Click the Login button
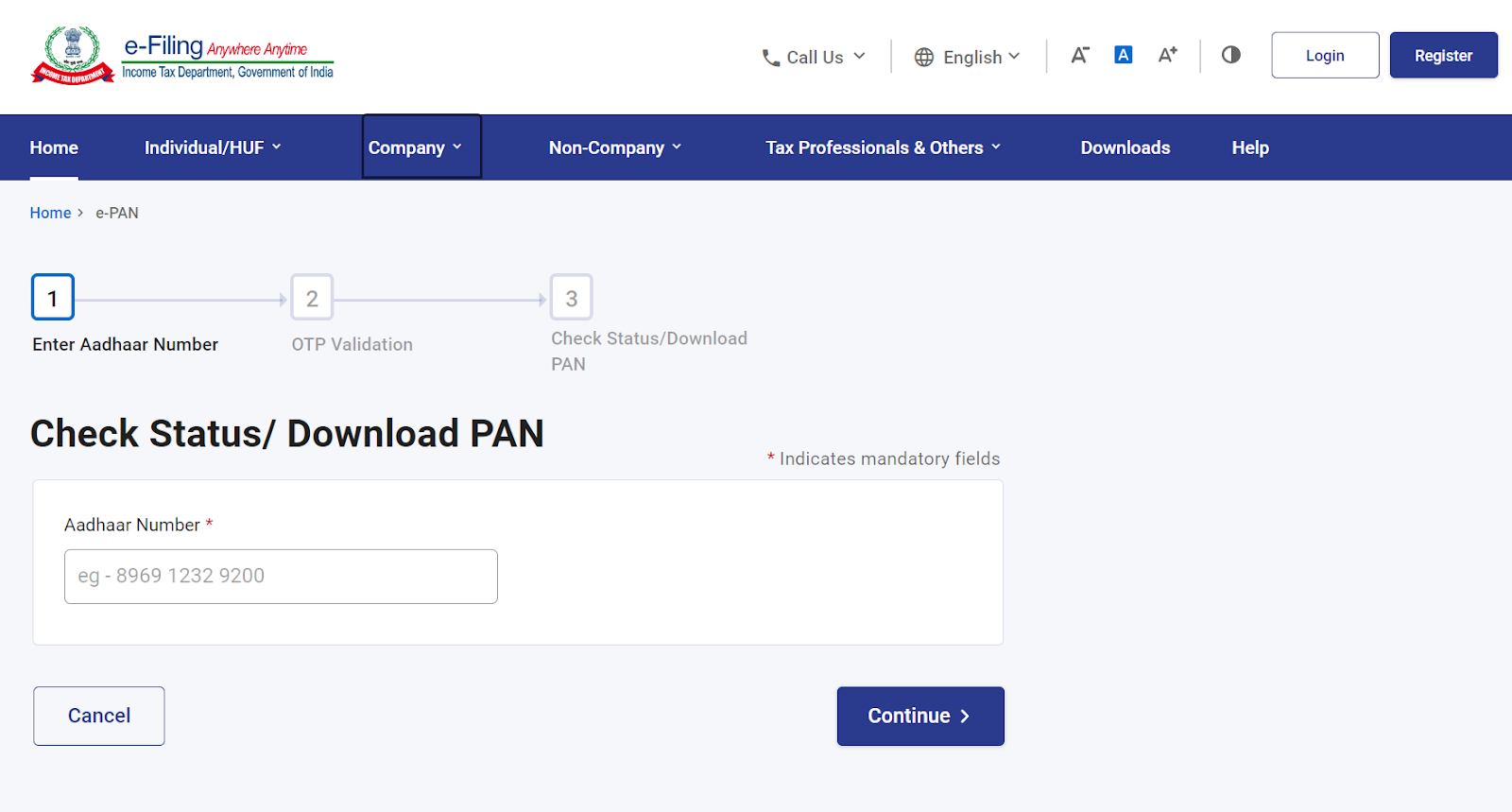Viewport: 1512px width, 812px height. coord(1325,56)
